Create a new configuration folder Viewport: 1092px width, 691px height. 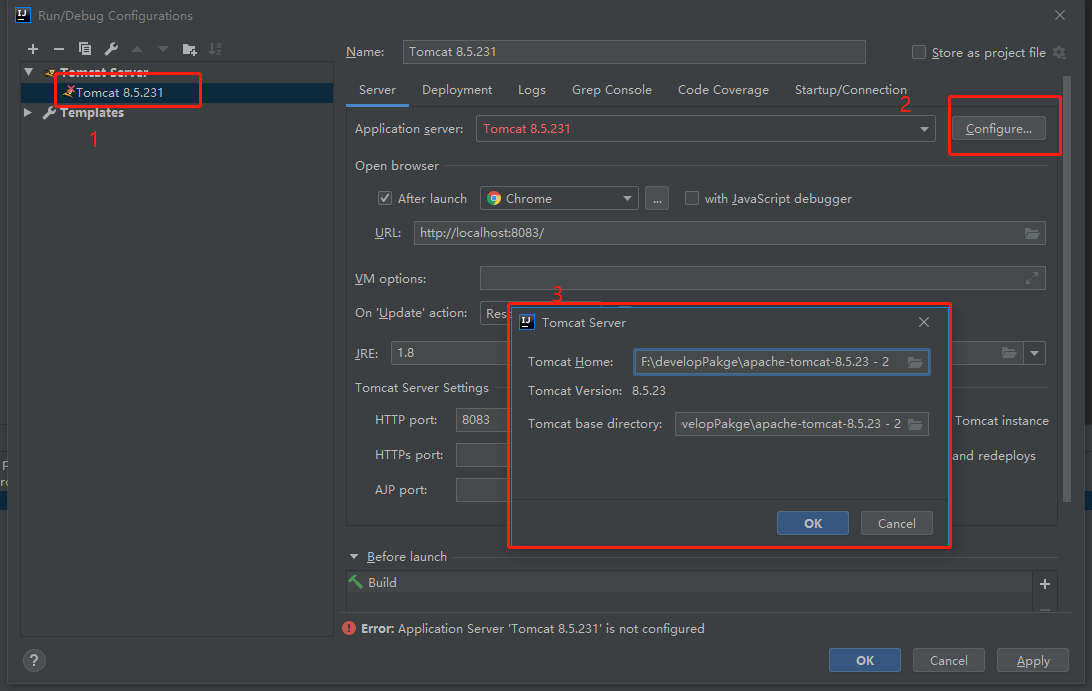pos(189,49)
